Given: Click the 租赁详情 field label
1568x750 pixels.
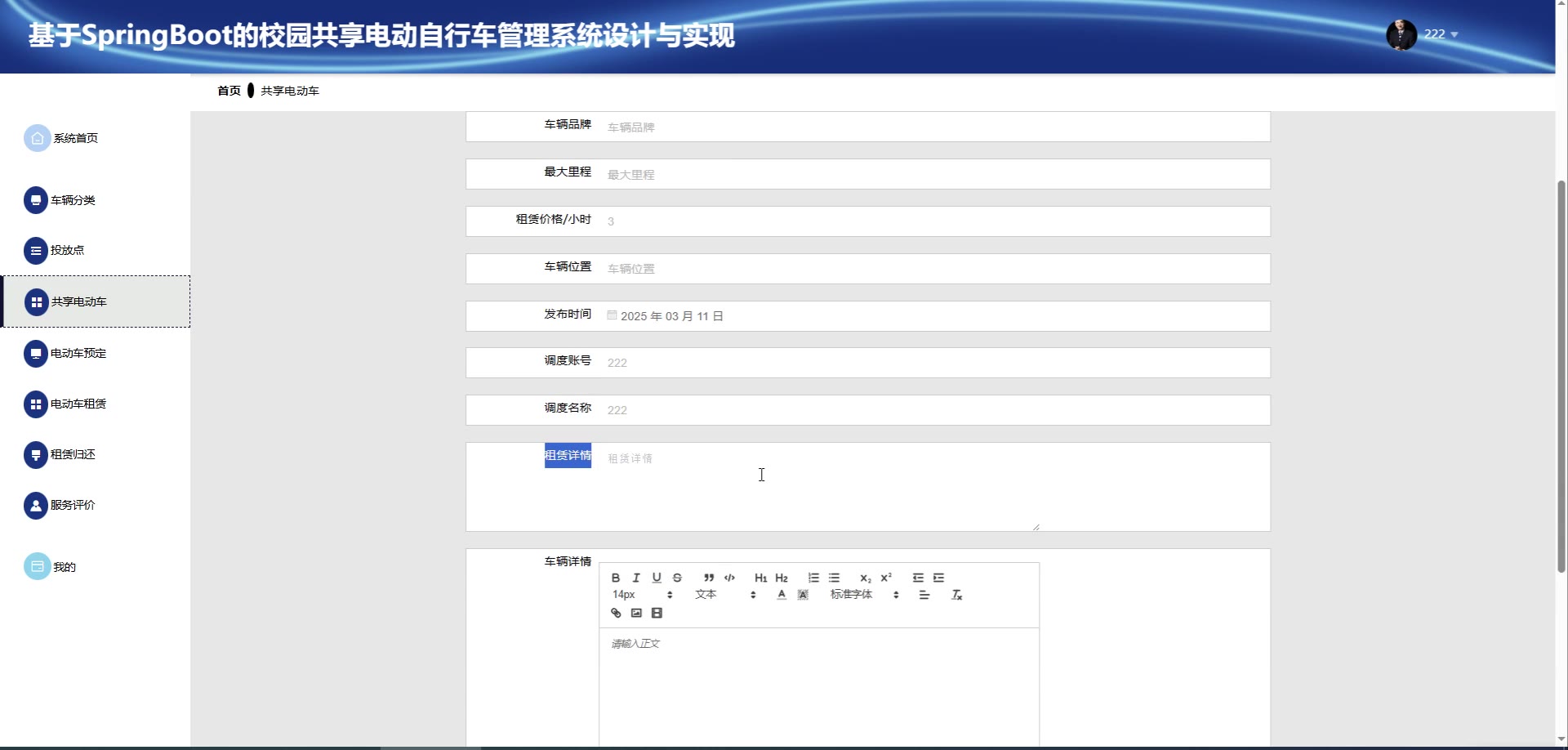Looking at the screenshot, I should [568, 455].
